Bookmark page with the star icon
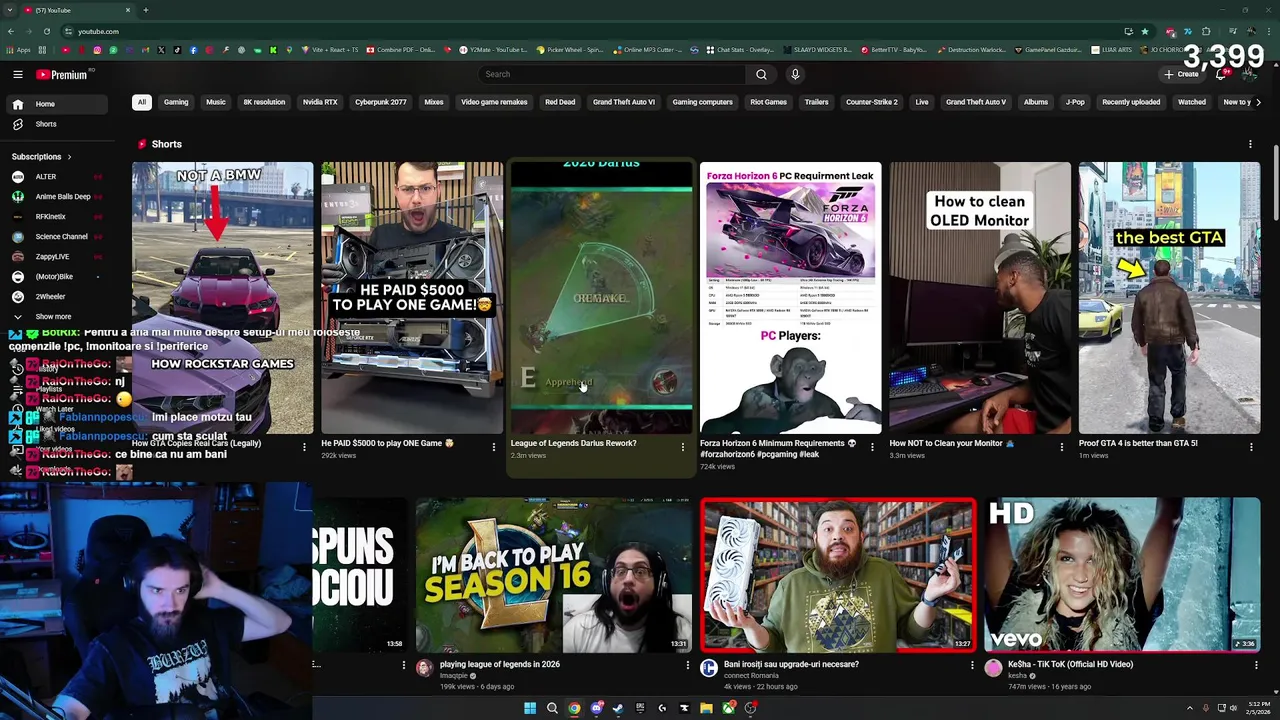This screenshot has width=1280, height=720. 1145,31
